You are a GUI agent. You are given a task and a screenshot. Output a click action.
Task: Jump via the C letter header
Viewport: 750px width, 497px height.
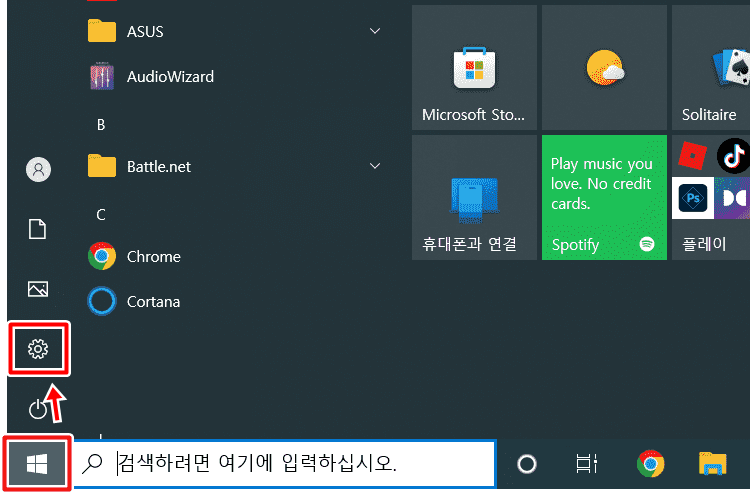(101, 215)
